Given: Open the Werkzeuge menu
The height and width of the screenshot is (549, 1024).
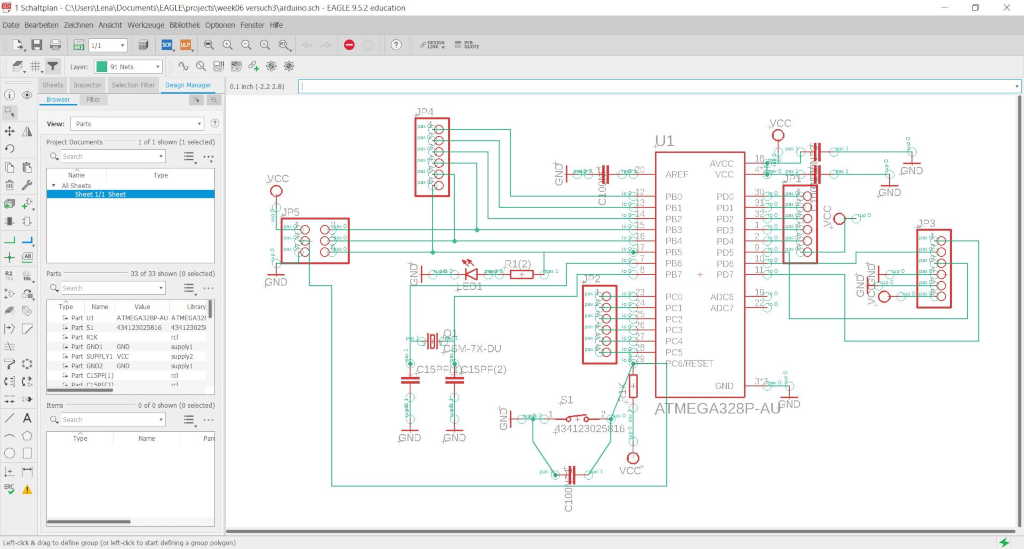Looking at the screenshot, I should [x=146, y=25].
